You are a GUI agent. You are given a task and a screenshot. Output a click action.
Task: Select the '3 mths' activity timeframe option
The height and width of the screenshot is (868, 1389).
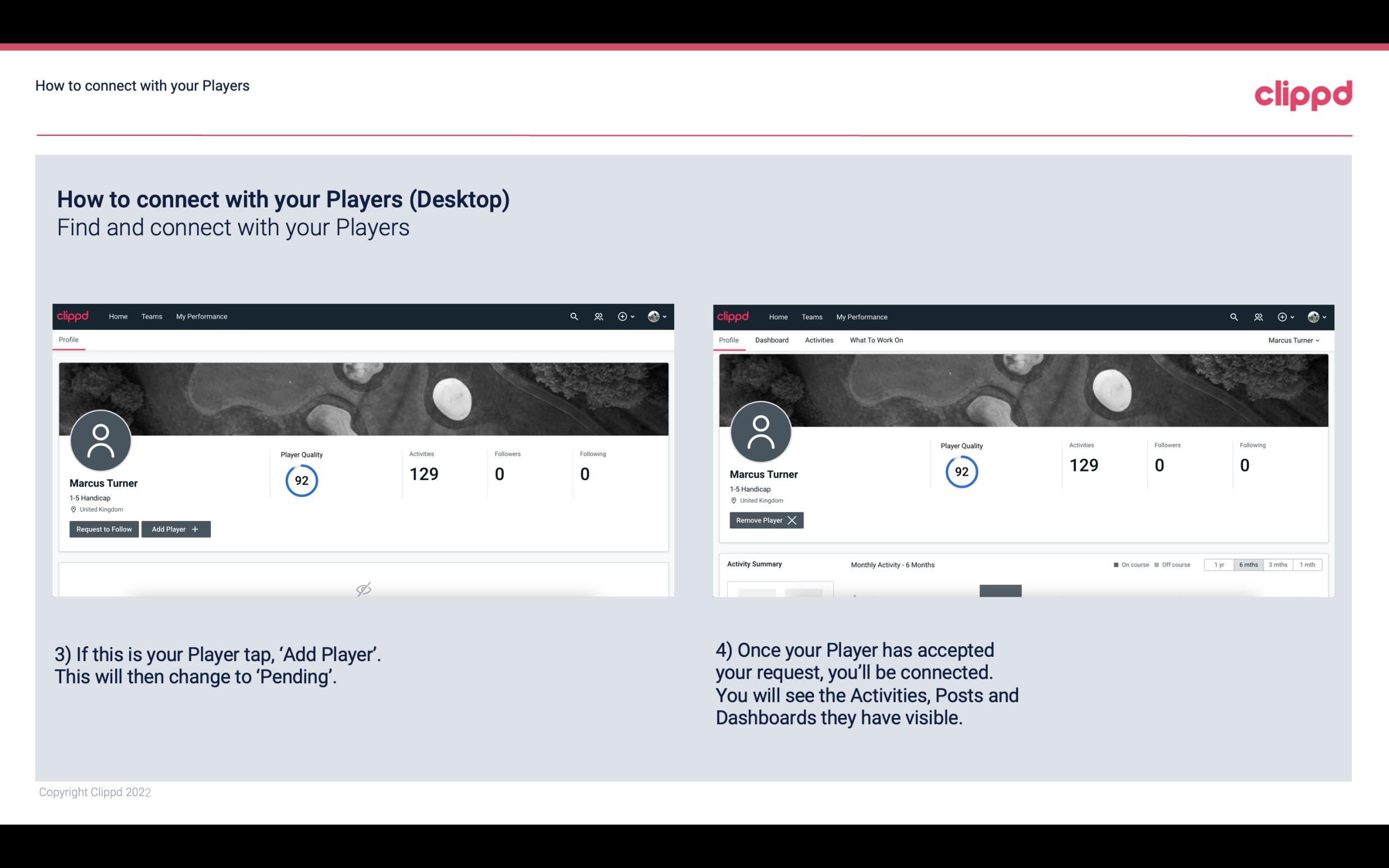[x=1278, y=564]
